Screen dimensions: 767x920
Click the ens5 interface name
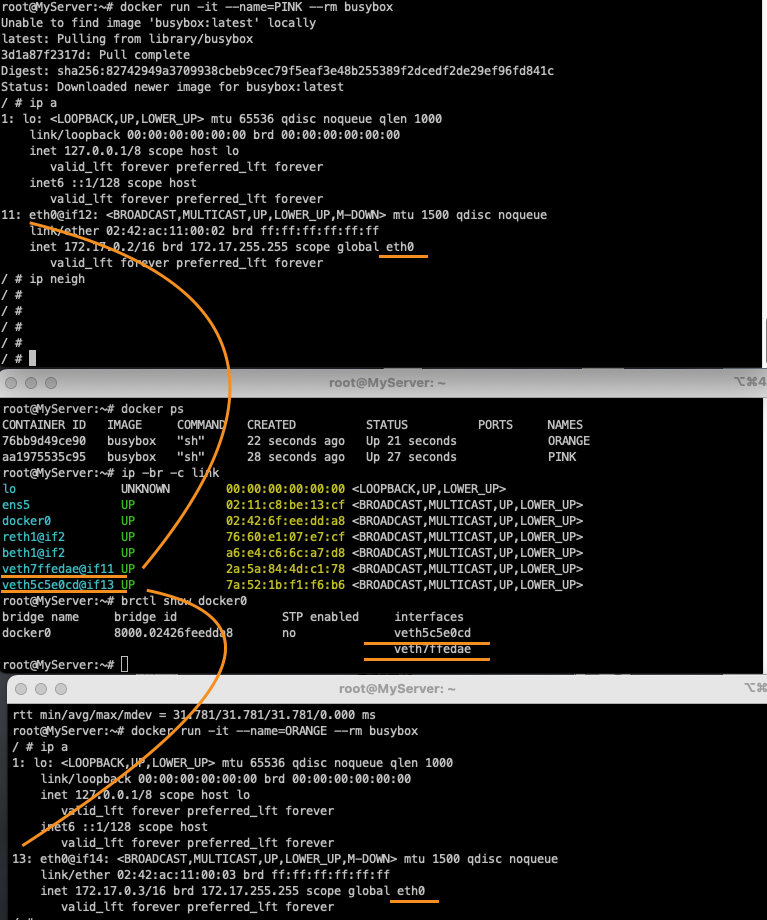pos(16,505)
